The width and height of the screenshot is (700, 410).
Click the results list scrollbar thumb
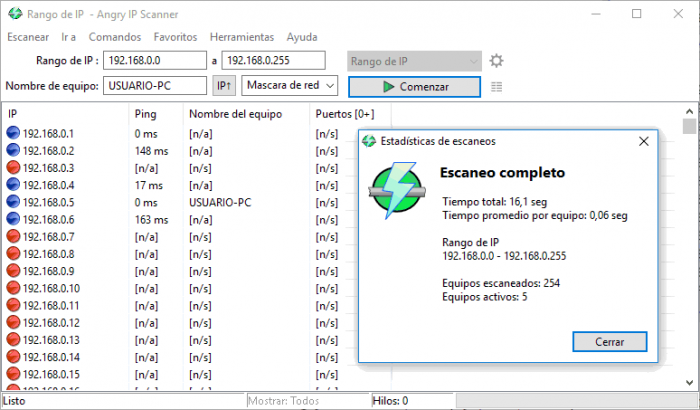click(x=689, y=126)
